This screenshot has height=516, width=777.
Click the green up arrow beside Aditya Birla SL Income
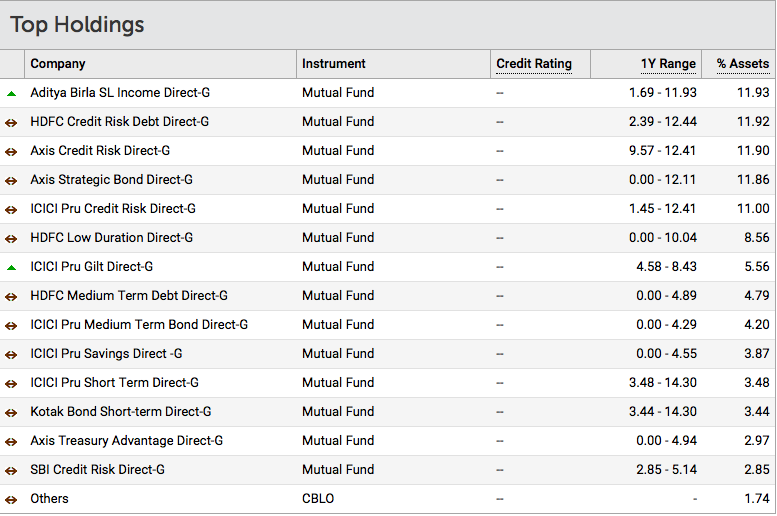pyautogui.click(x=11, y=93)
